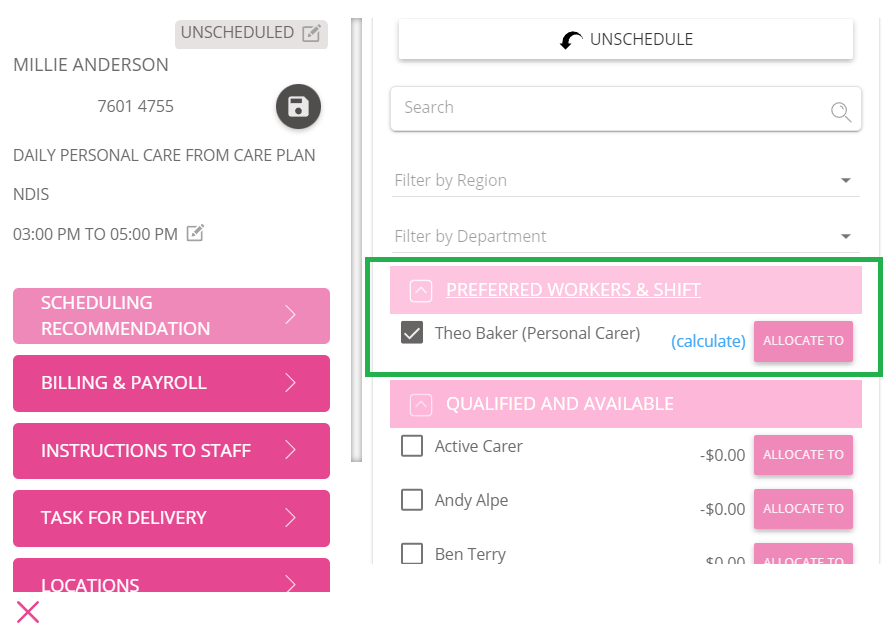Open Billing & Payroll section
The width and height of the screenshot is (889, 639).
[171, 383]
